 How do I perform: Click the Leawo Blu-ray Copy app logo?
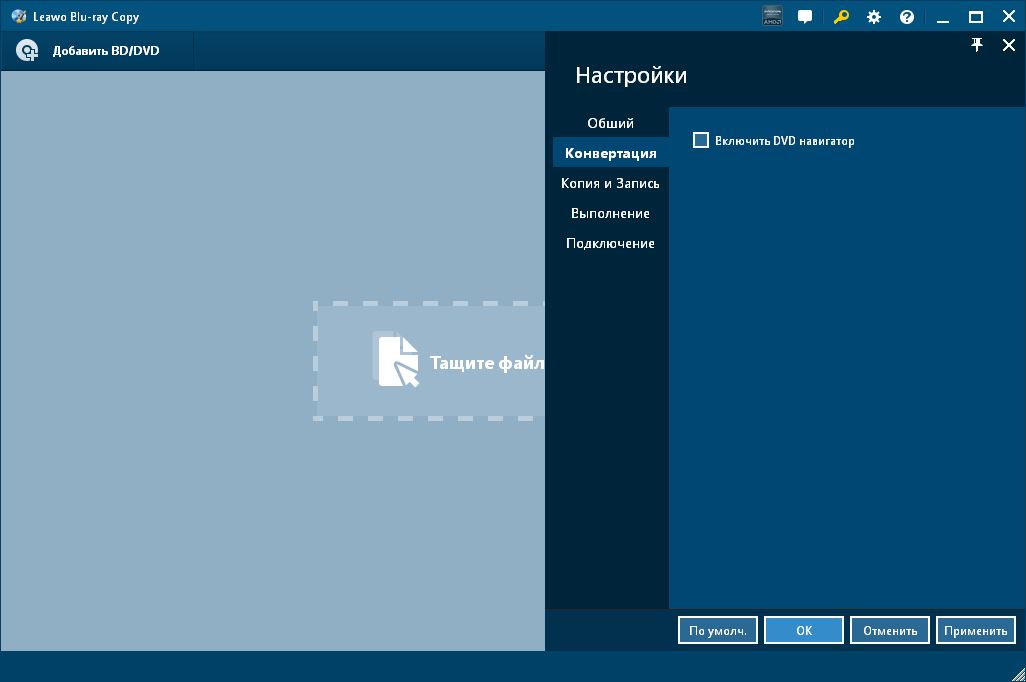tap(19, 16)
